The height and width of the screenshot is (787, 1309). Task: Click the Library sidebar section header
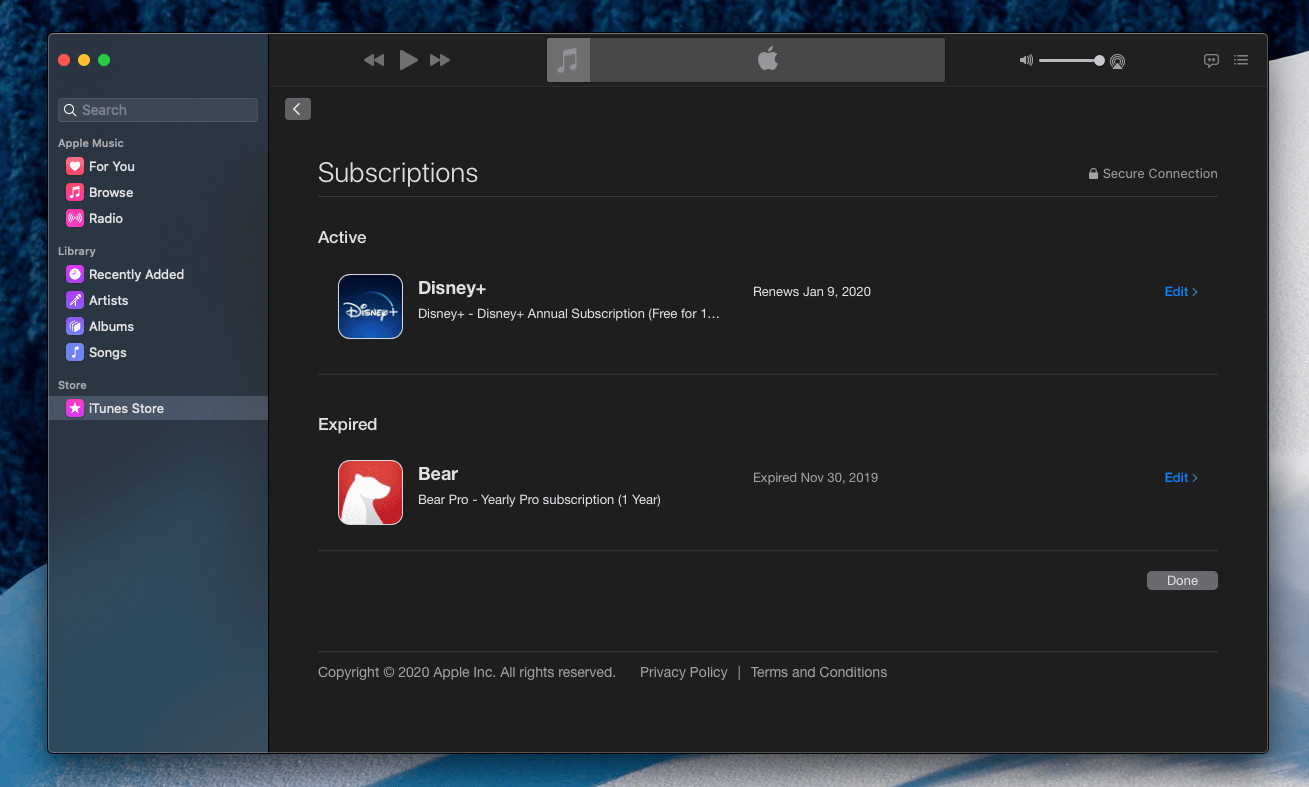click(77, 251)
